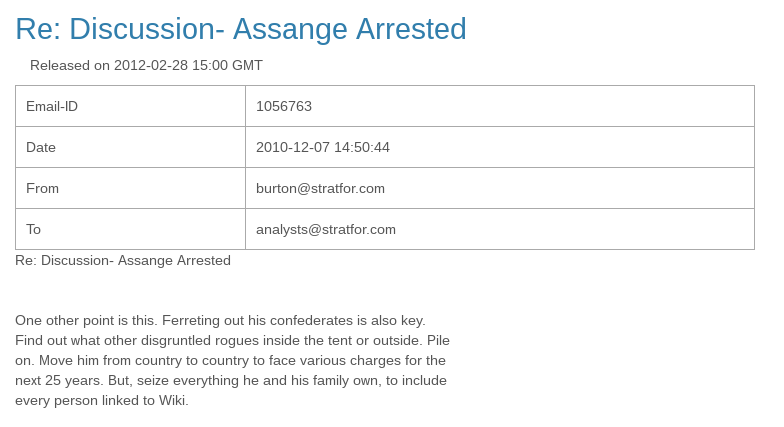Viewport: 784px width, 427px height.
Task: Click the Date label cell
Action: click(130, 147)
